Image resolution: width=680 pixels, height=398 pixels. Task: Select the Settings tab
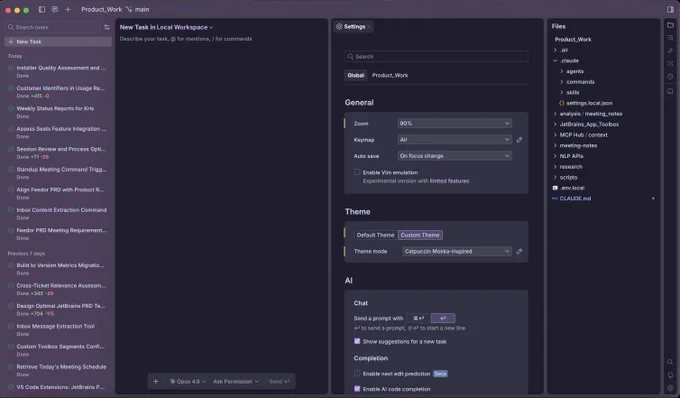[354, 27]
